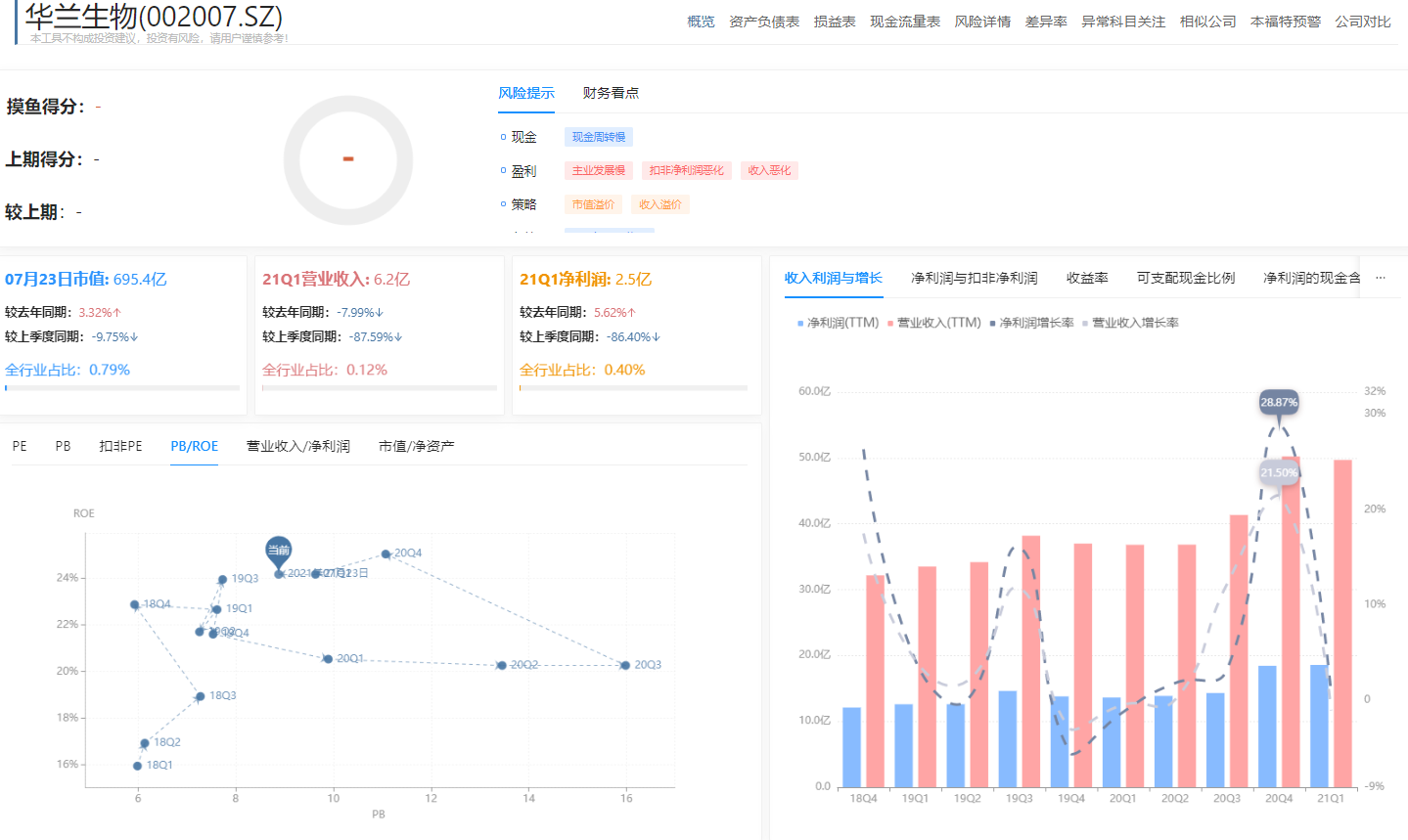Go to the 现金流量表 section
The image size is (1408, 840).
[905, 22]
